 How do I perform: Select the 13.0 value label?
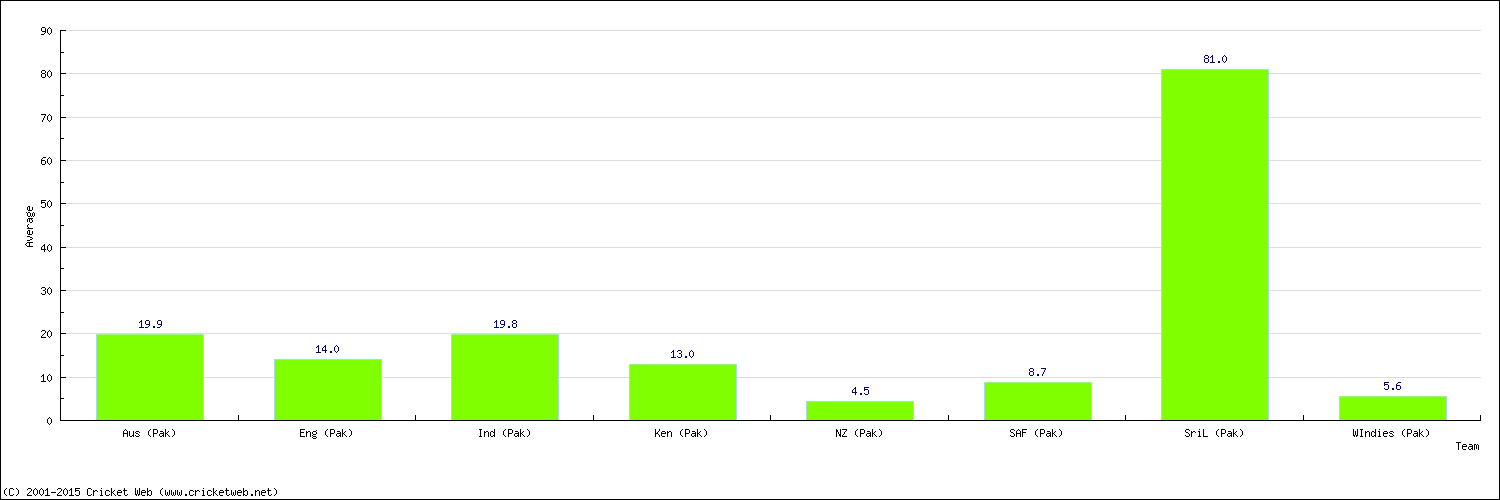click(x=683, y=354)
